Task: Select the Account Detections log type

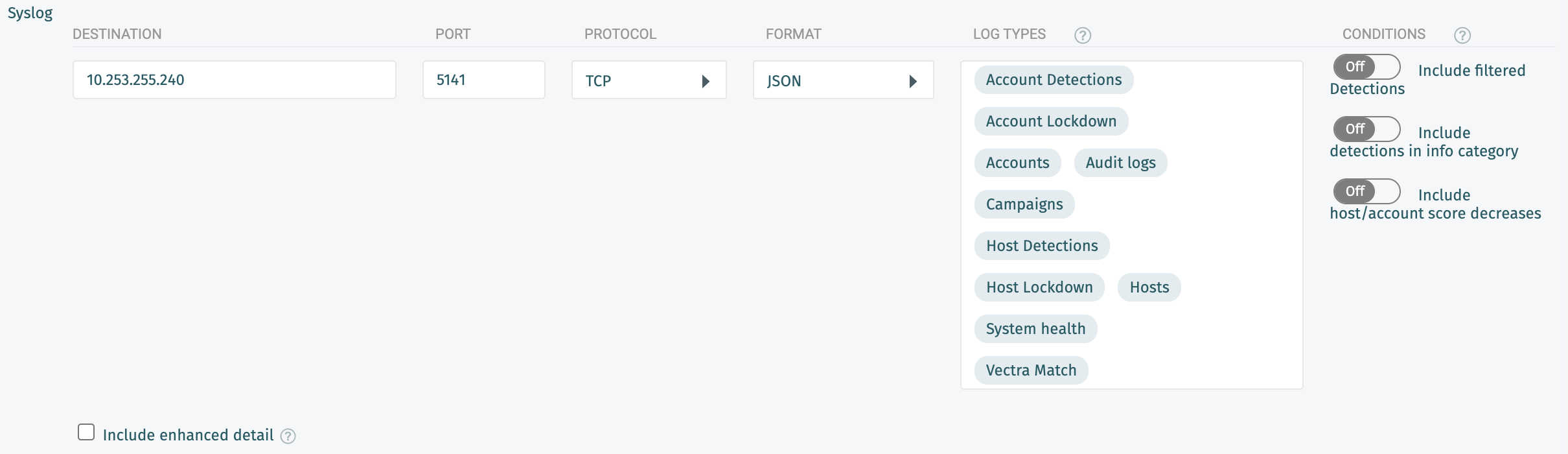Action: (x=1053, y=80)
